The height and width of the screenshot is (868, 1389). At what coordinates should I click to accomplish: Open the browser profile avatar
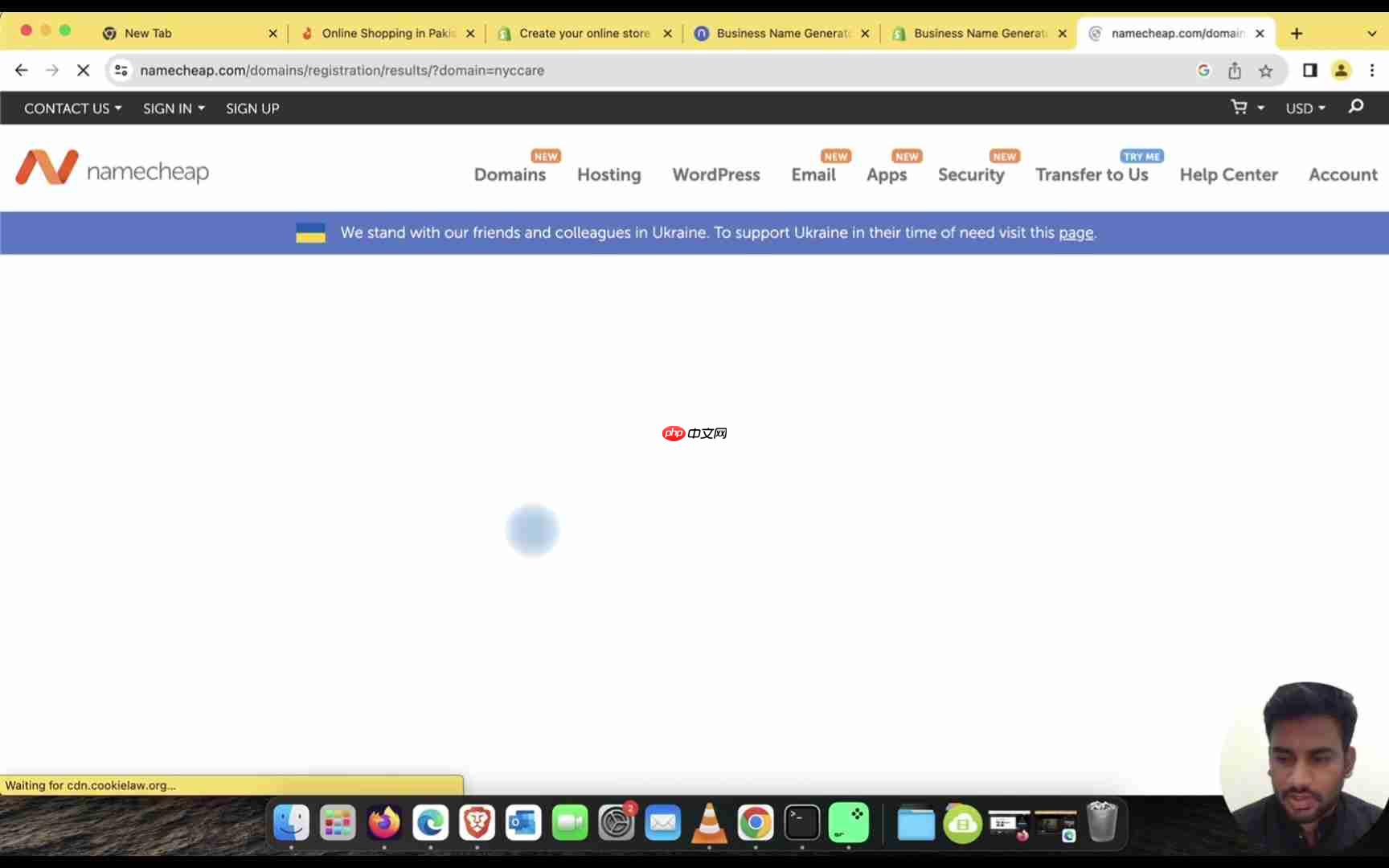point(1342,71)
